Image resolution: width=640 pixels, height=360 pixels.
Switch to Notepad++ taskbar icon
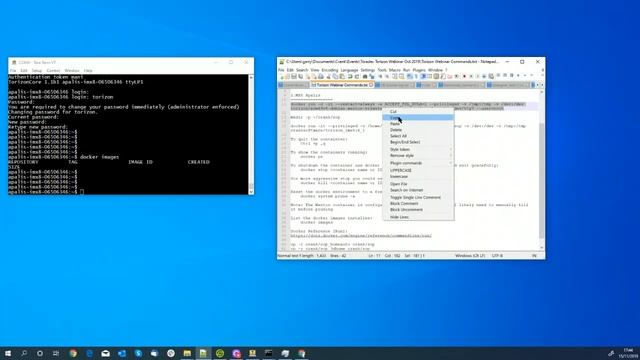(203, 353)
